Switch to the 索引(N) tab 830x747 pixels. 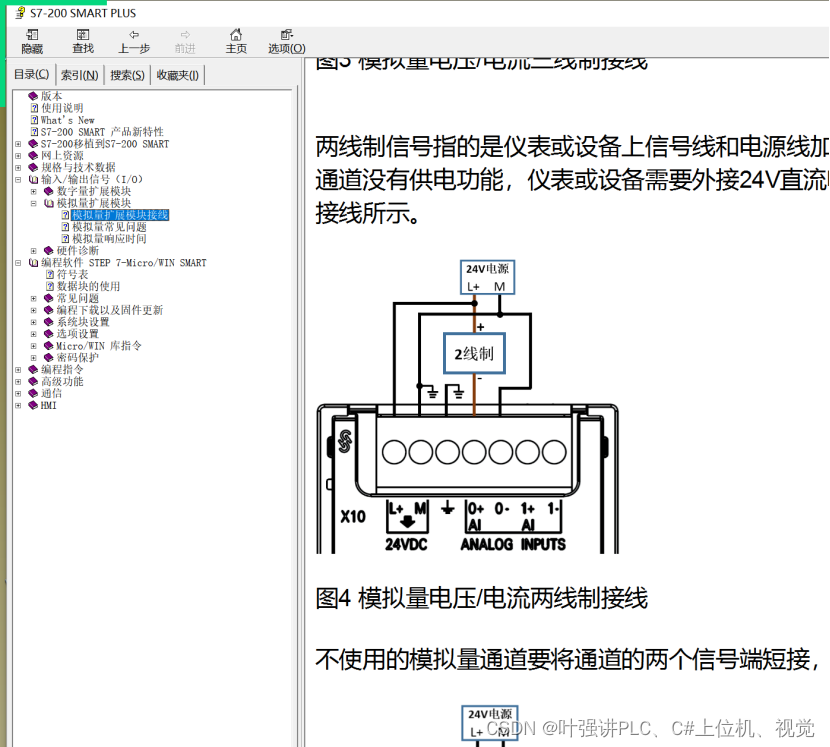(x=79, y=75)
